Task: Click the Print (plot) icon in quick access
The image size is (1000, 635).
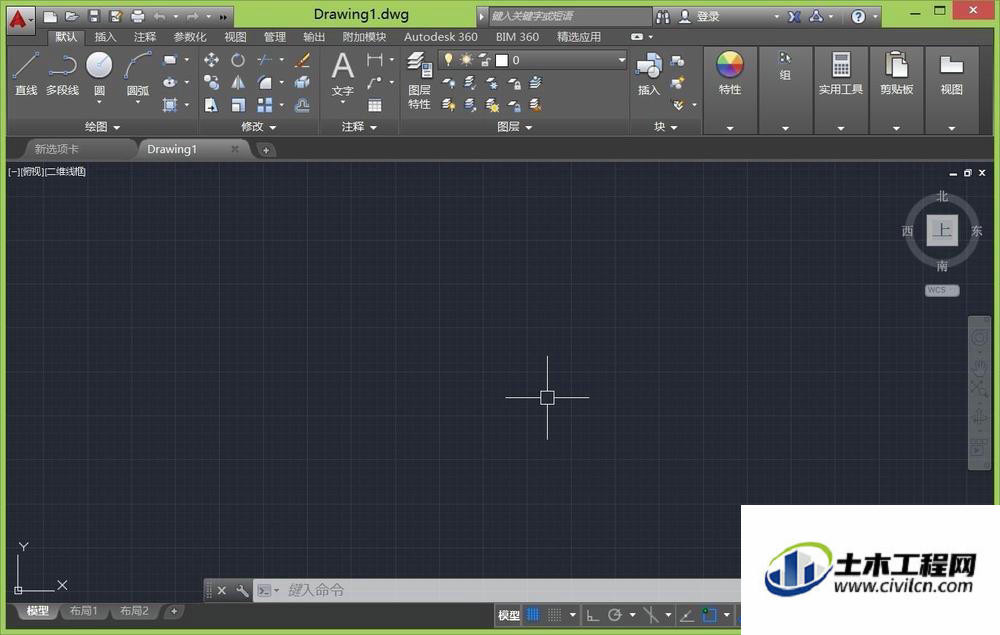Action: point(137,17)
